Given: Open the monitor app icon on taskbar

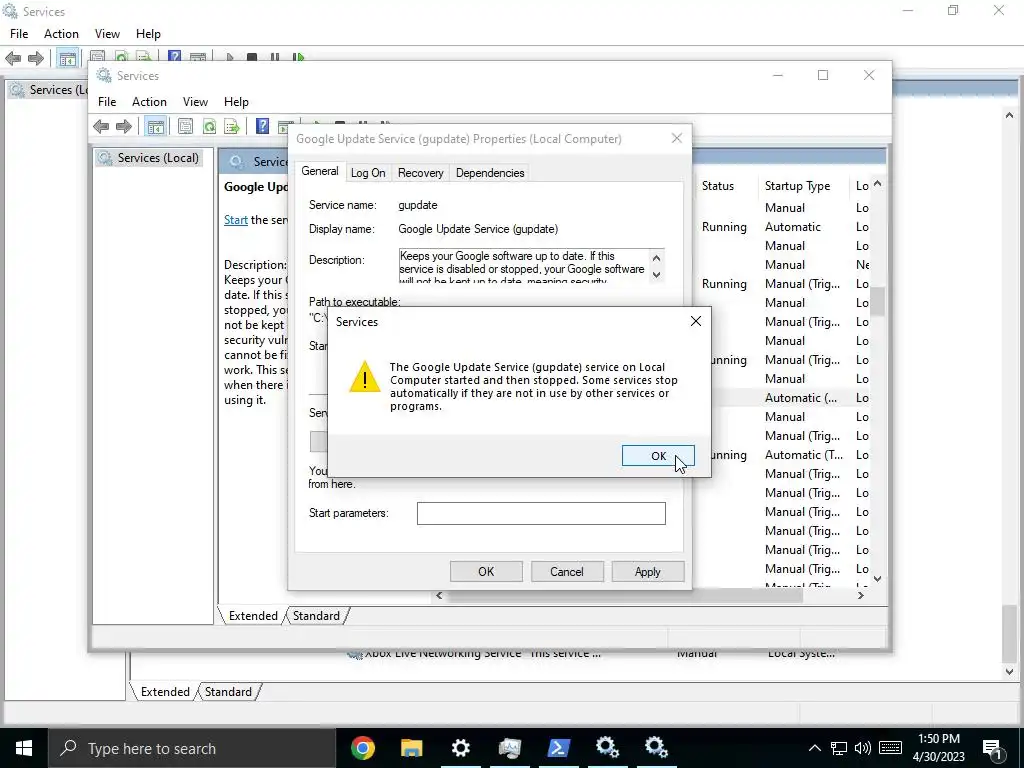Looking at the screenshot, I should pos(509,748).
